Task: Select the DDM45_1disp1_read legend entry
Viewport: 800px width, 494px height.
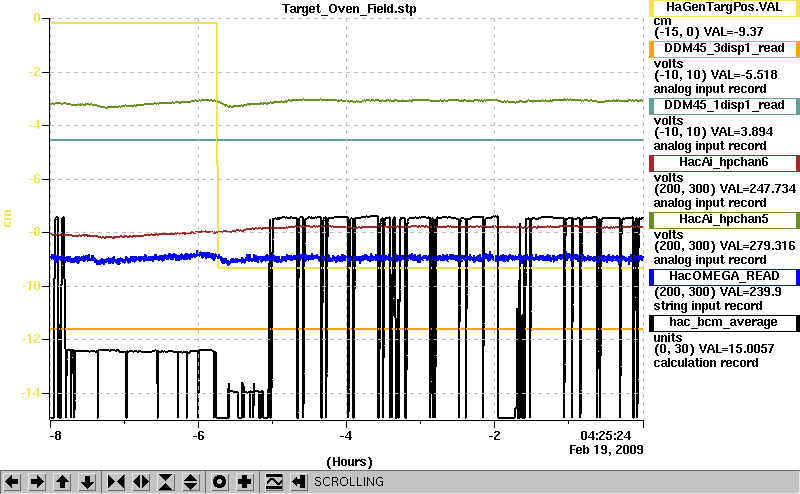Action: 724,106
